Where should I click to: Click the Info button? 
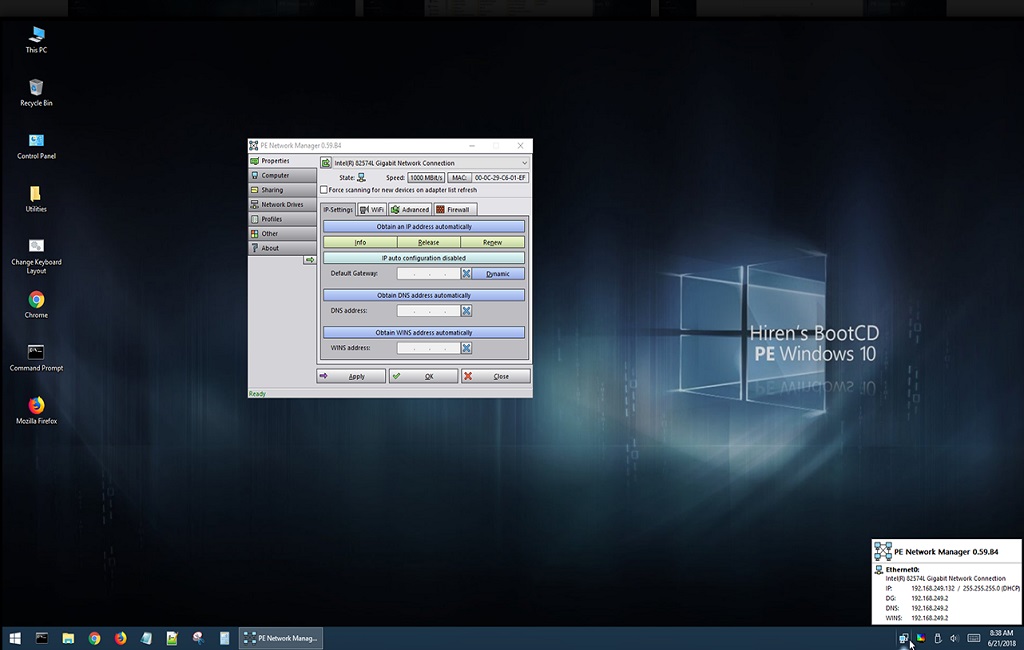pos(360,242)
